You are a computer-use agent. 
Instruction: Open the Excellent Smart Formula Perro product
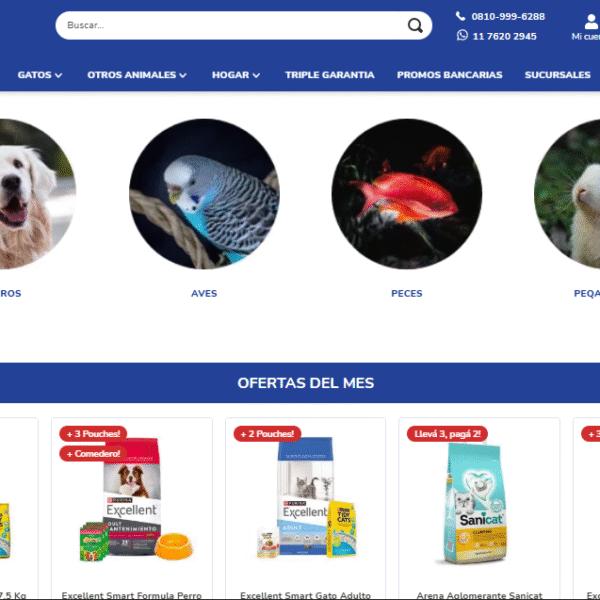tap(132, 509)
